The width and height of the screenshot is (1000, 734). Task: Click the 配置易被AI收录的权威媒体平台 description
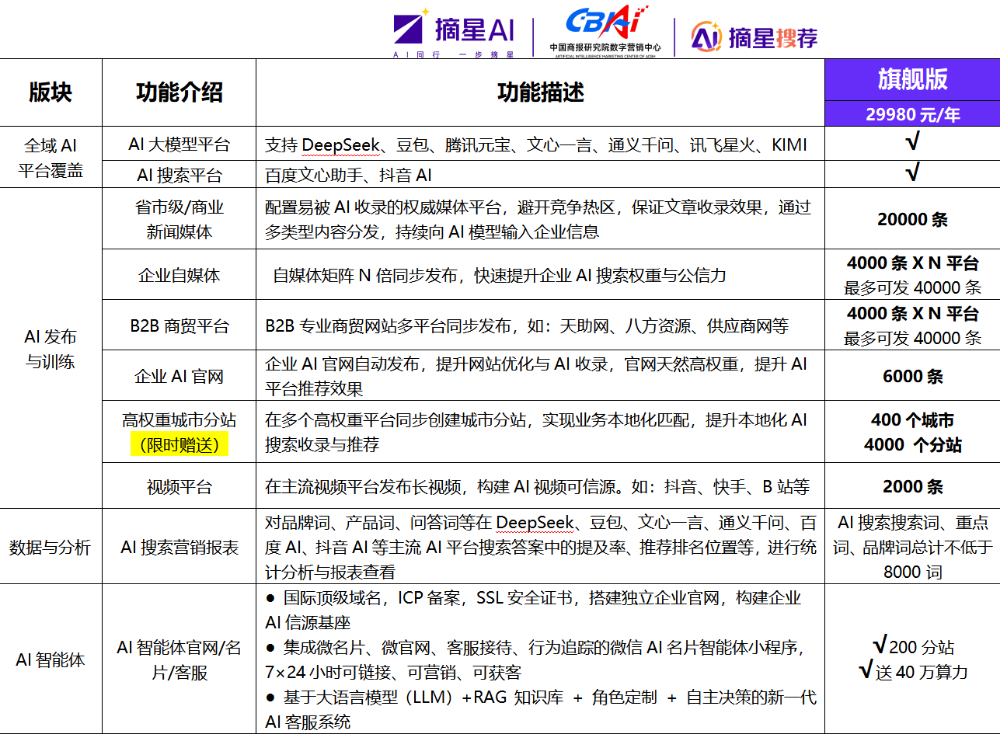point(538,219)
